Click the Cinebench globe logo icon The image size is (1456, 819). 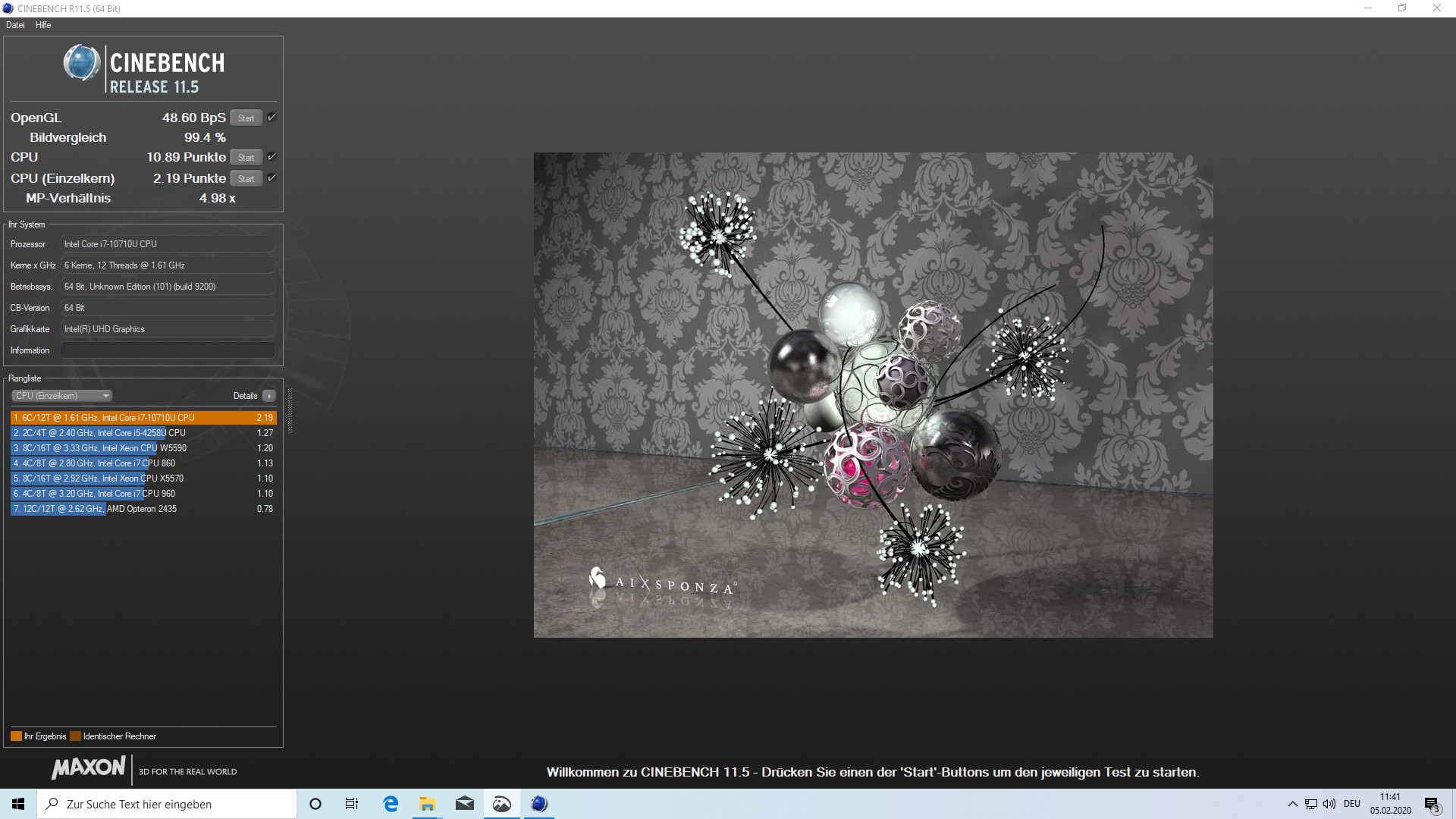(81, 64)
